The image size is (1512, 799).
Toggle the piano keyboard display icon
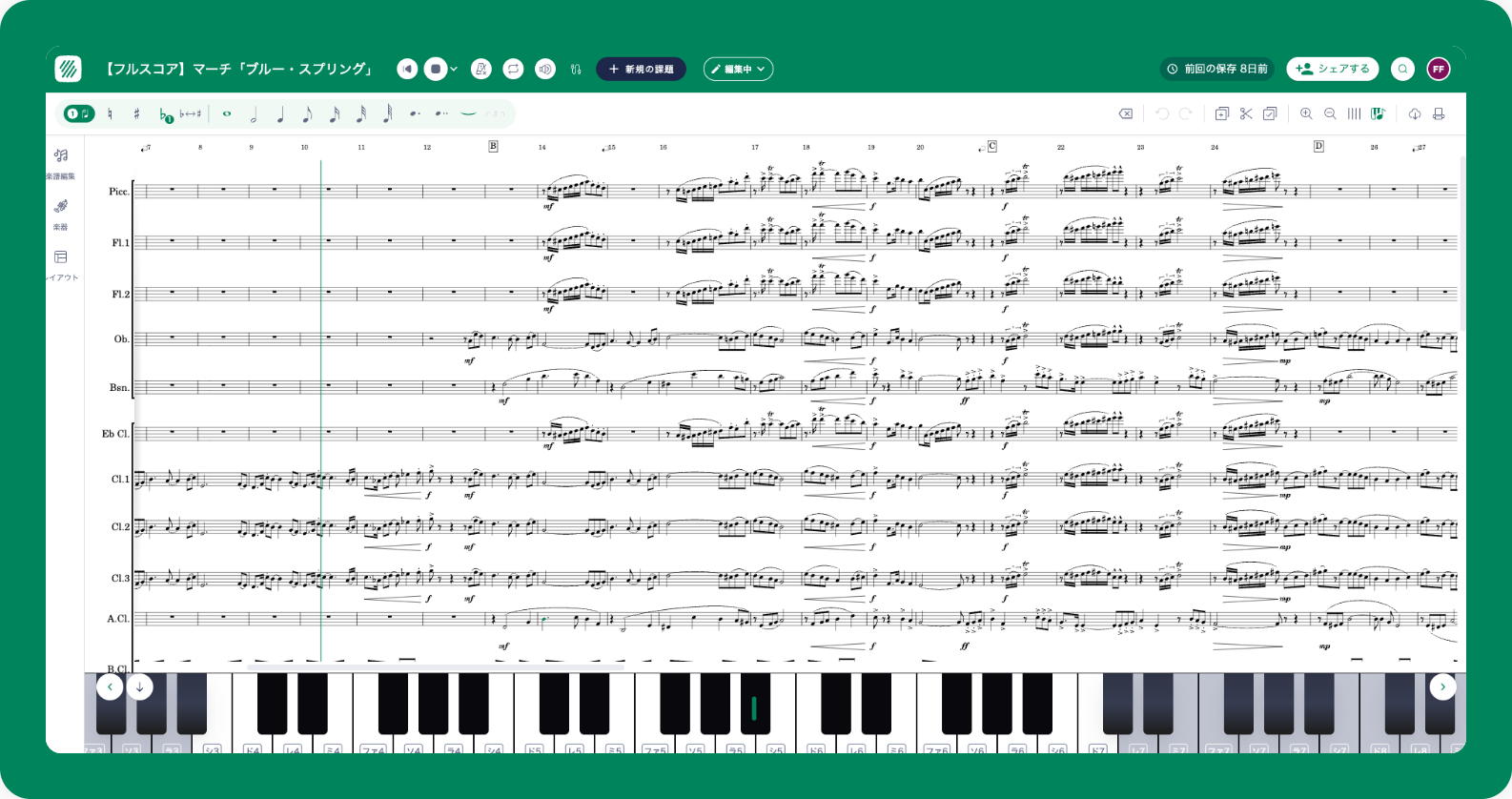1378,113
